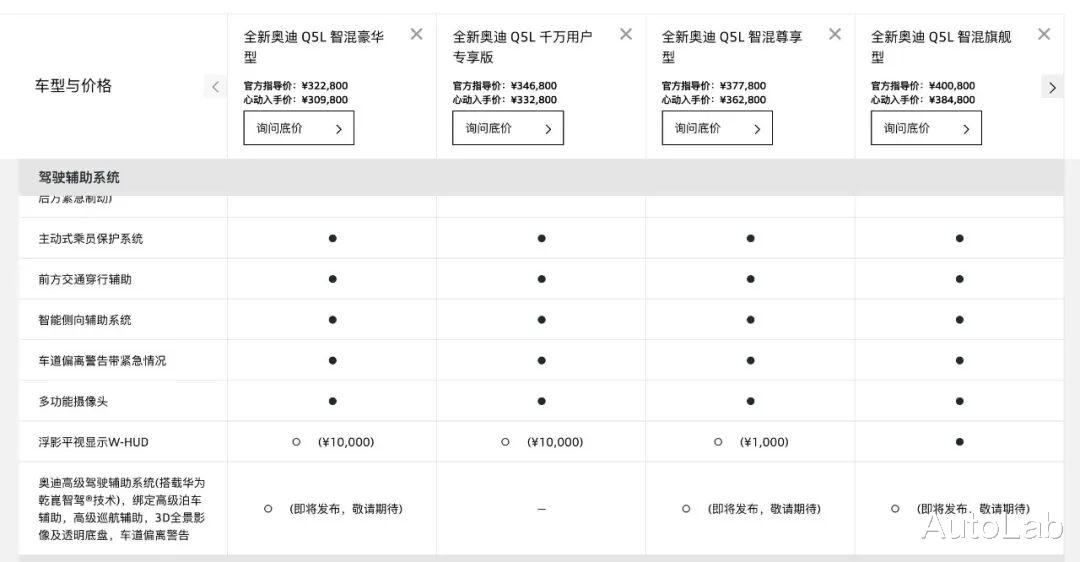Click 询问底价 for 智混旗舰型
Viewport: 1080px width, 562px height.
(x=926, y=128)
